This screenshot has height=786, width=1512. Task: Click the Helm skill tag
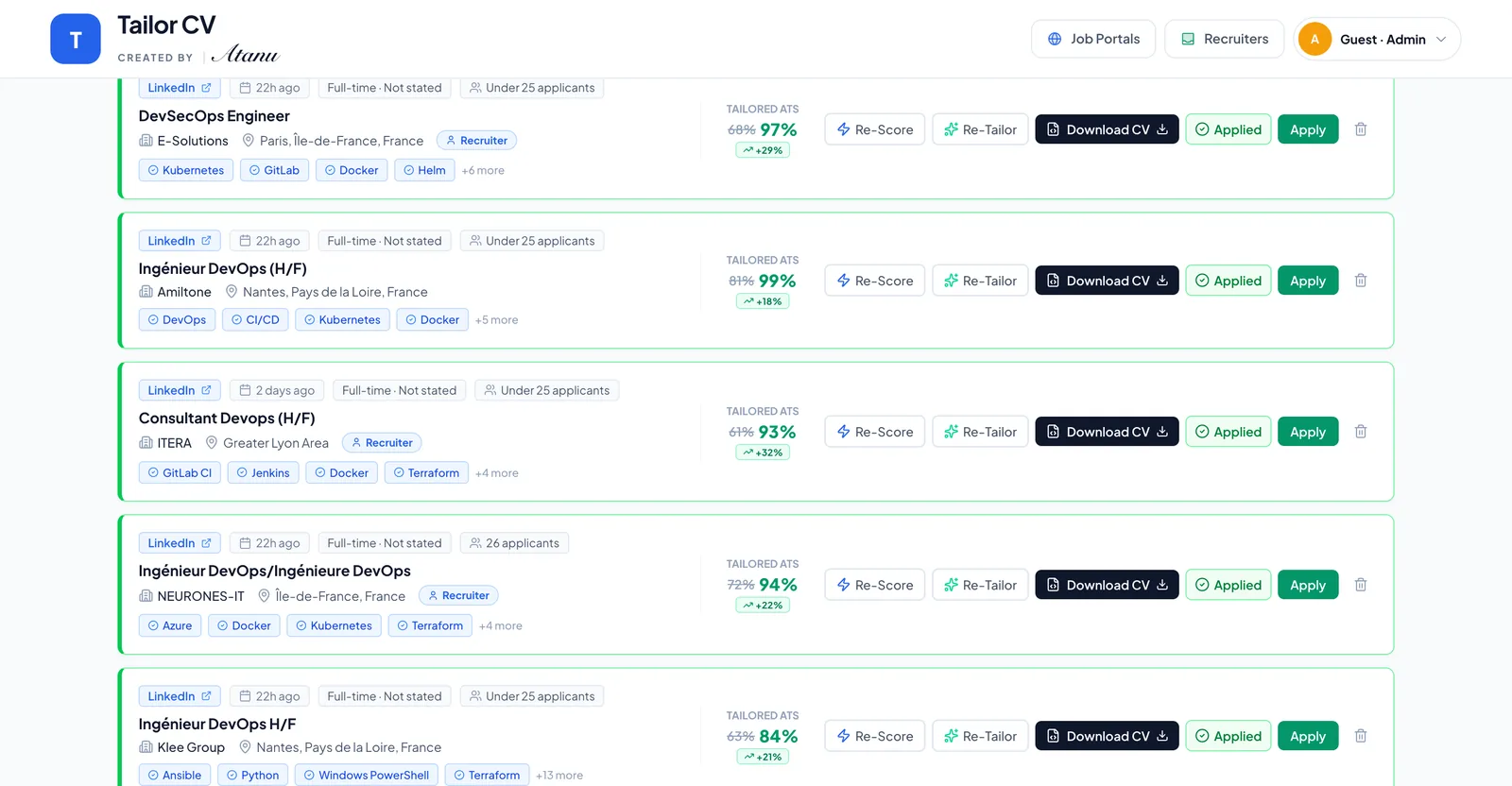tap(424, 171)
